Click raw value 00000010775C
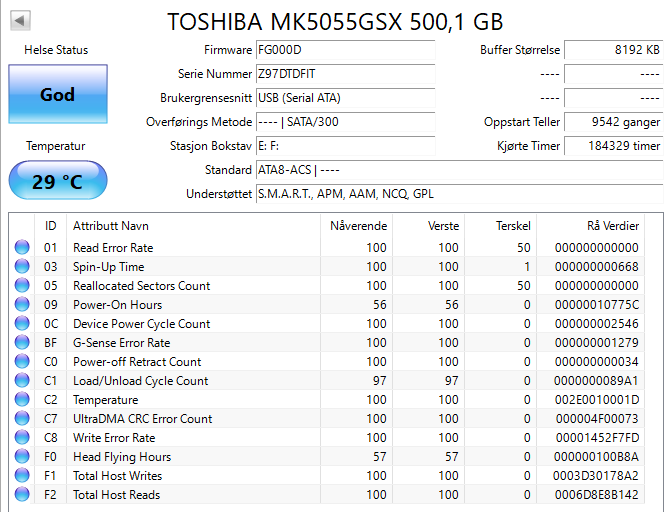Image resolution: width=668 pixels, height=512 pixels. [596, 305]
